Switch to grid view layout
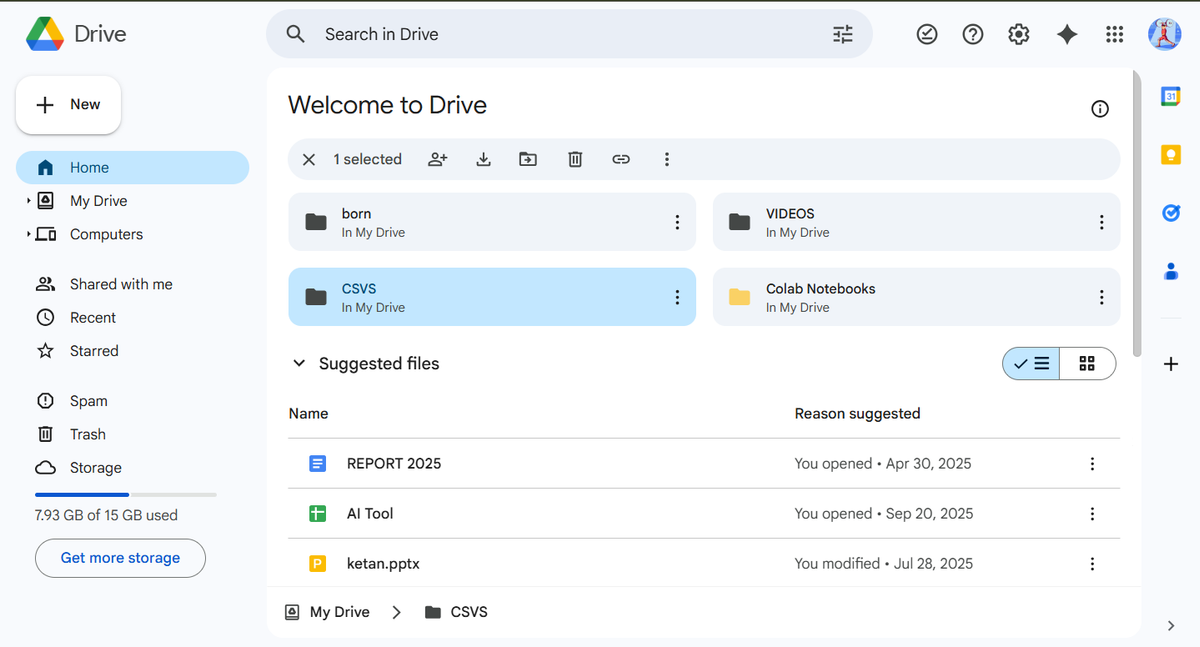Viewport: 1200px width, 647px height. point(1087,363)
